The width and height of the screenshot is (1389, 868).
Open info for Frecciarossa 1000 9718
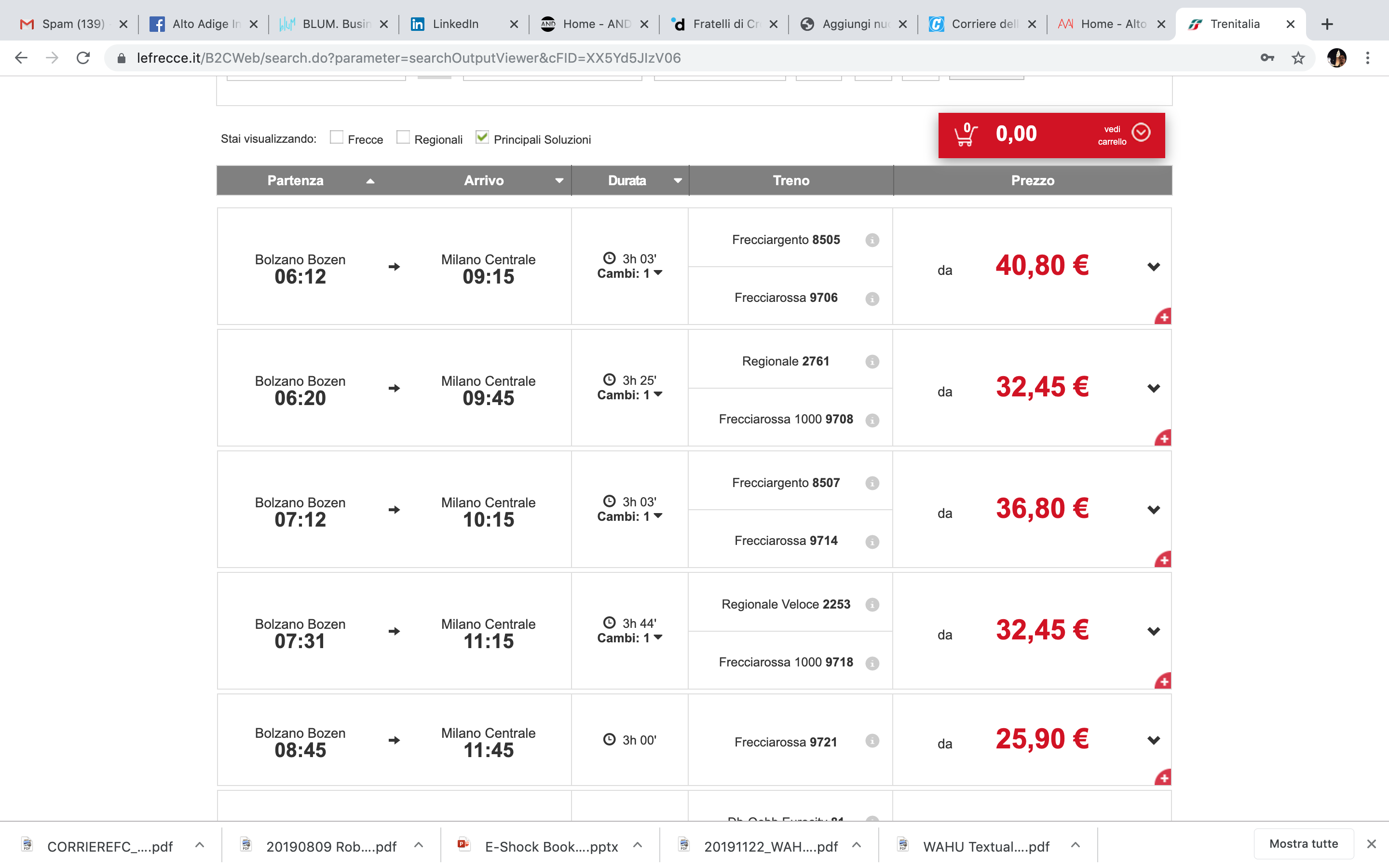point(872,663)
